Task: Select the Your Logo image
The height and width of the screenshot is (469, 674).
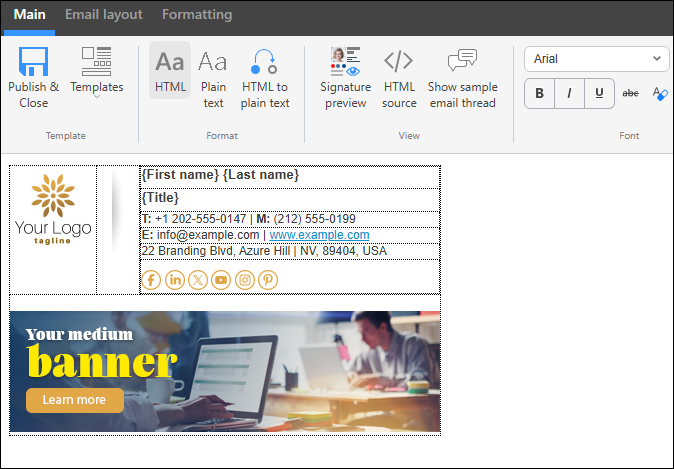Action: 53,209
